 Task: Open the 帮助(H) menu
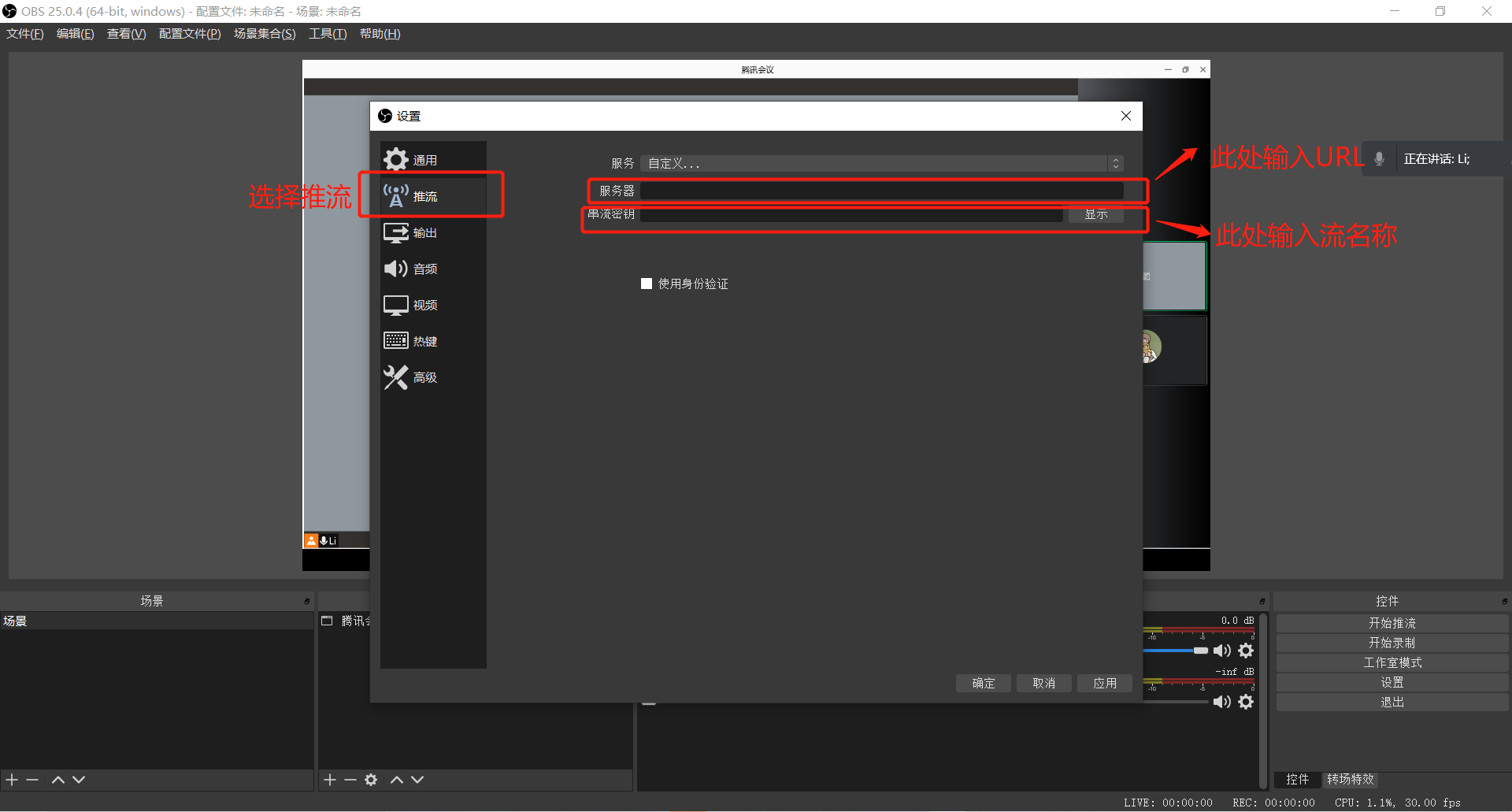tap(380, 34)
